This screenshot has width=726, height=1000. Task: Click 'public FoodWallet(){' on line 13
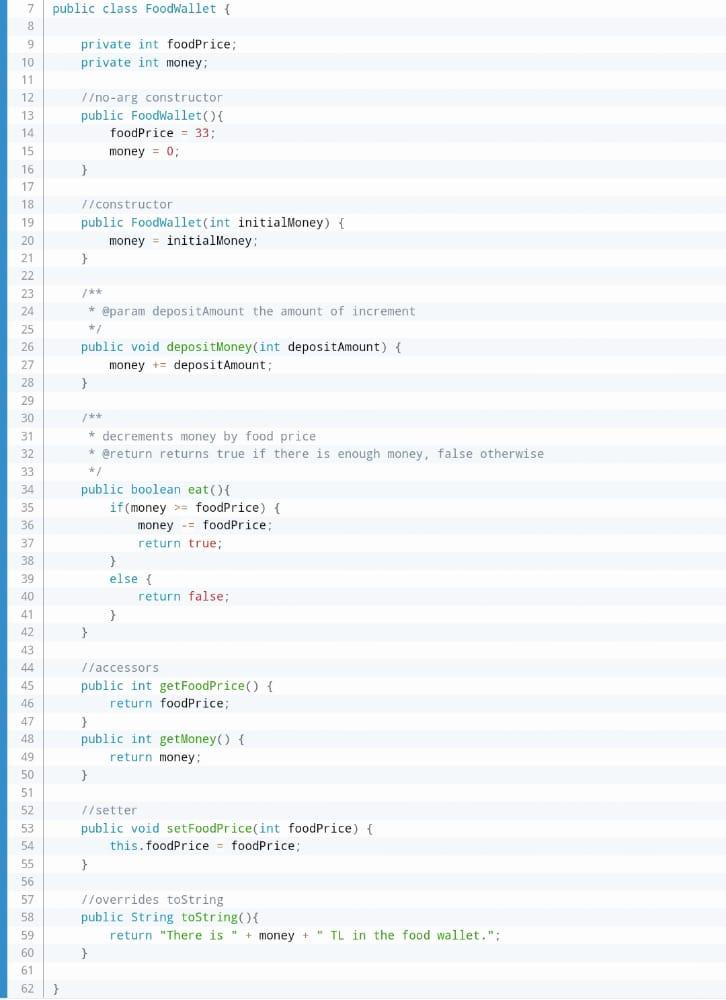[x=152, y=115]
